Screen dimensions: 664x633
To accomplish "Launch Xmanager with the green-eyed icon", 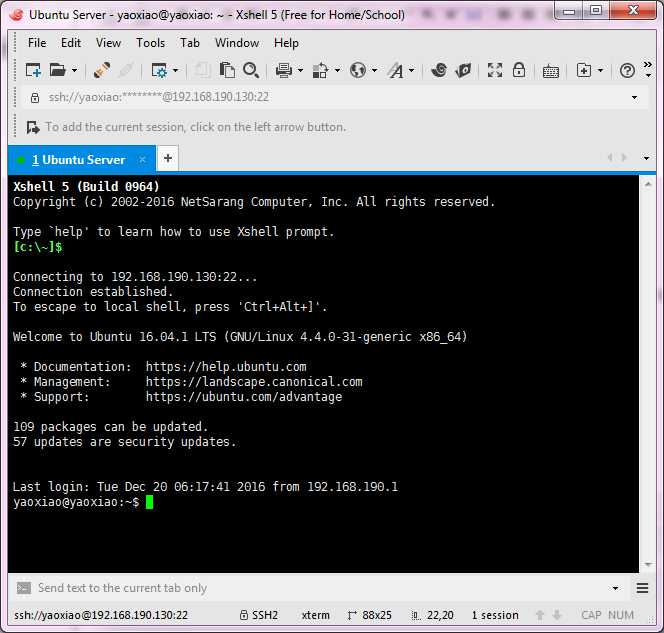I will coord(463,70).
